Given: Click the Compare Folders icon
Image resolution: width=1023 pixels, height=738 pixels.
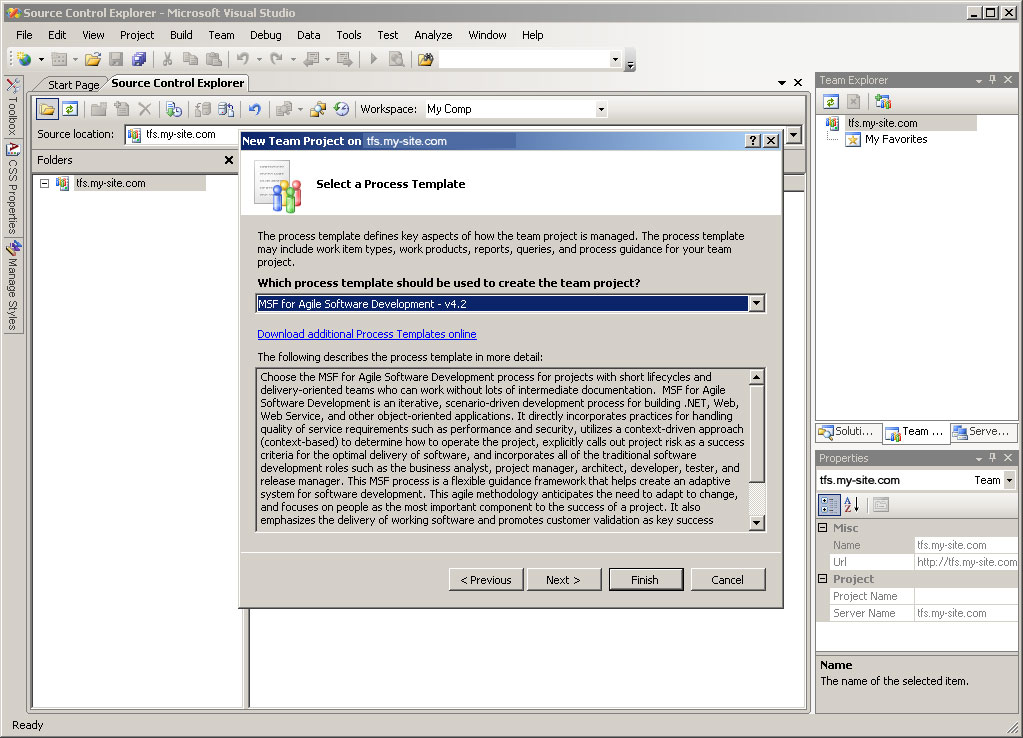Looking at the screenshot, I should (318, 109).
